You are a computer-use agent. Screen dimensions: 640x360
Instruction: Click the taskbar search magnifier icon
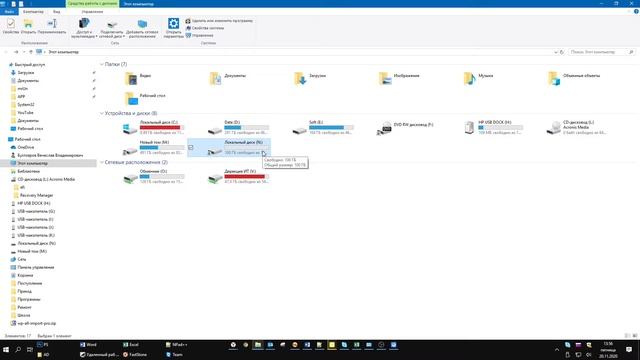18,350
